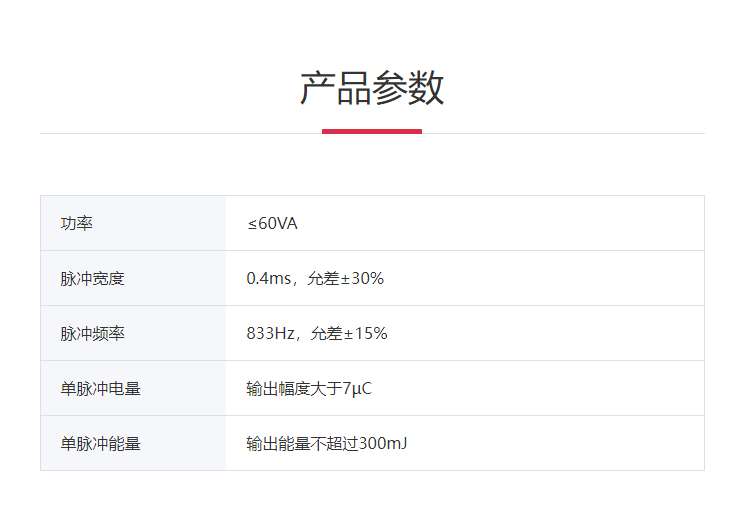Viewport: 739px width, 520px height.
Task: Click gray divider line left of red bar
Action: point(180,133)
